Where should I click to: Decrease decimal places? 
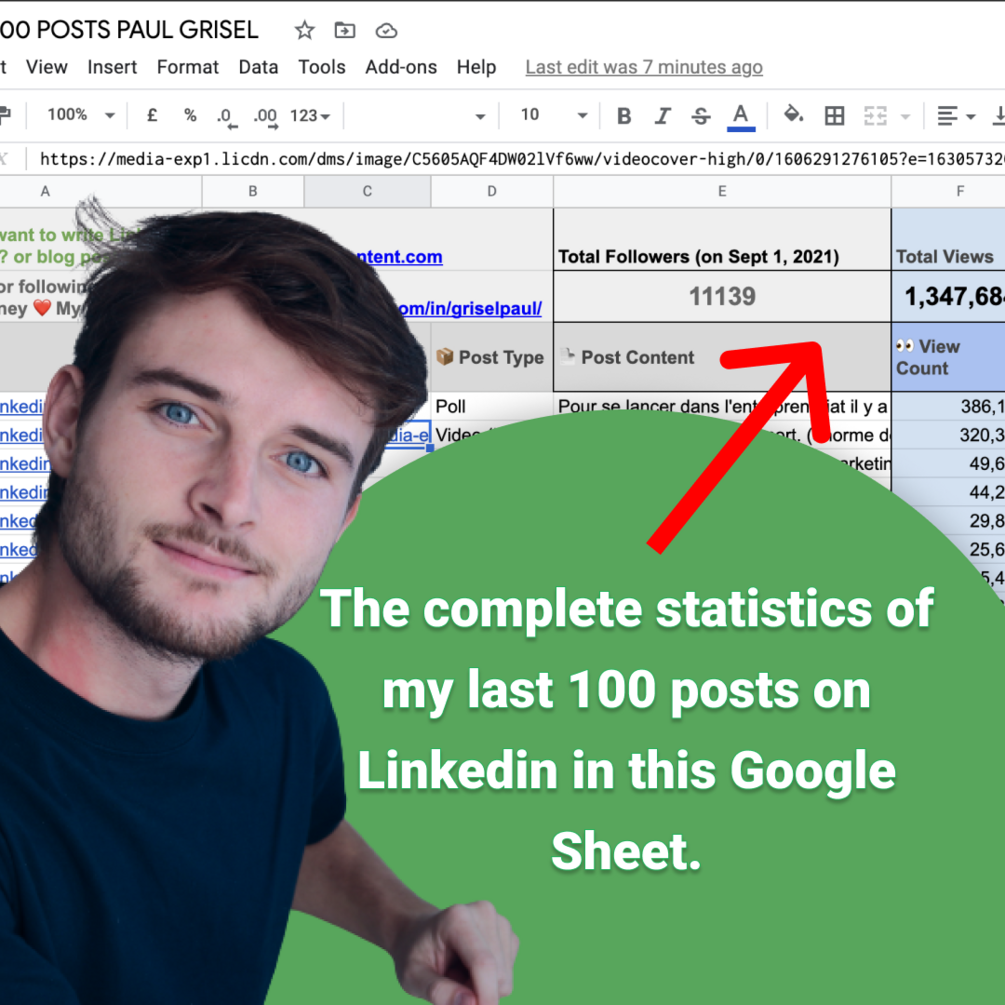pyautogui.click(x=226, y=117)
